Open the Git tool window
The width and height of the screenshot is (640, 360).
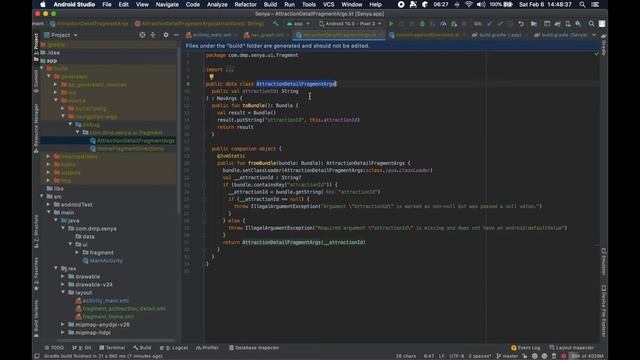[x=82, y=348]
